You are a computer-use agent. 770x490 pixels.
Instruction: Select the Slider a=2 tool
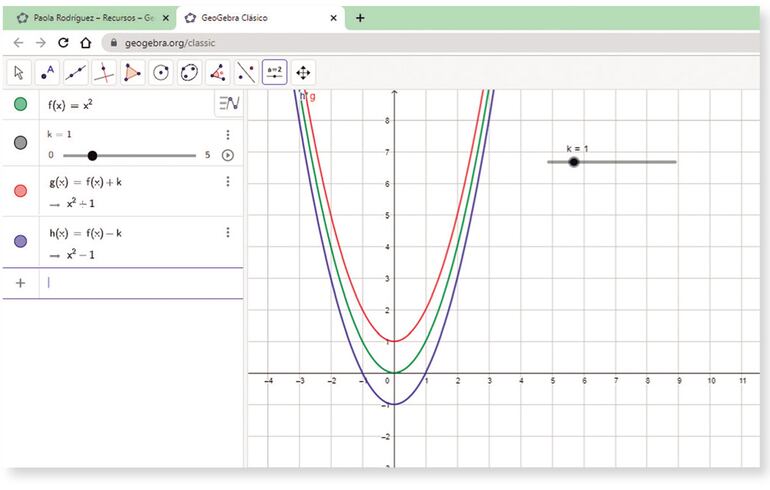pos(275,73)
